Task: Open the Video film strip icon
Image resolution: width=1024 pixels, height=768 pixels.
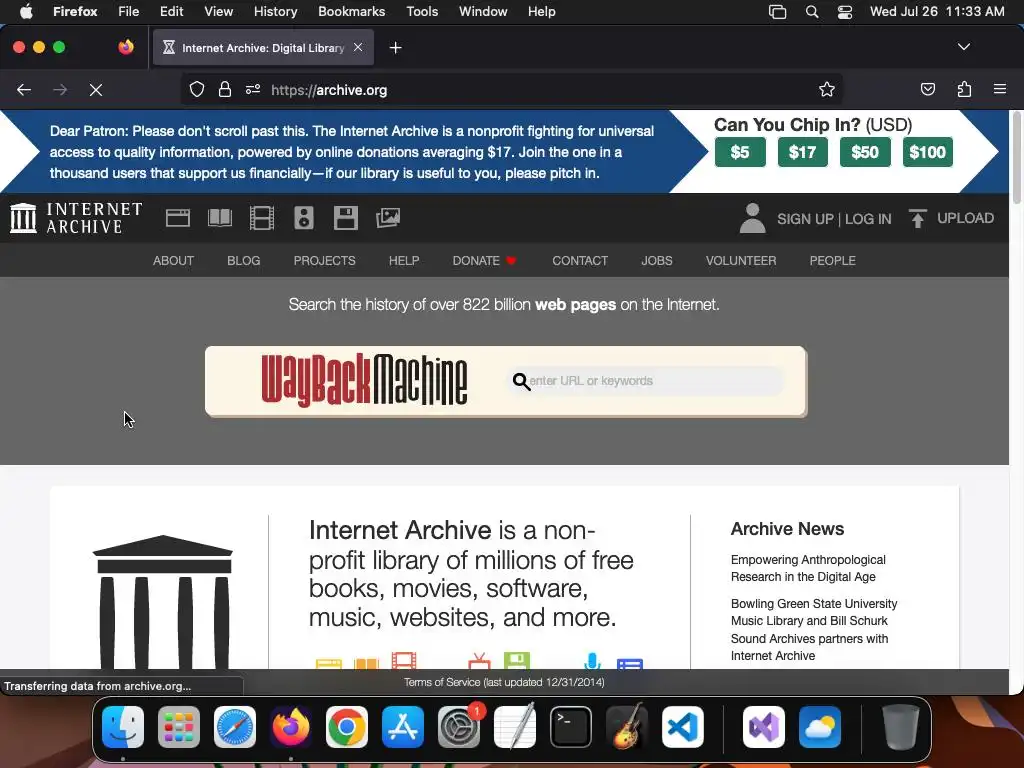Action: (x=262, y=217)
